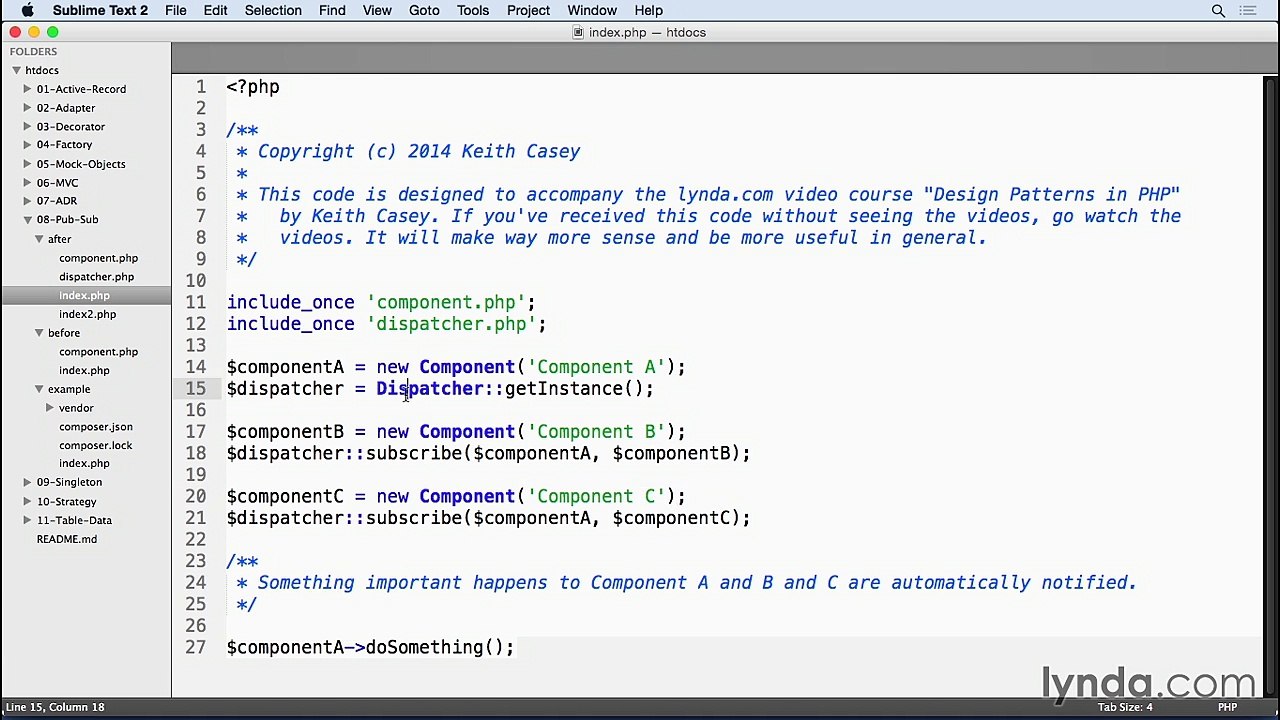The height and width of the screenshot is (720, 1280).
Task: Click line number 27 in the gutter
Action: click(x=195, y=647)
